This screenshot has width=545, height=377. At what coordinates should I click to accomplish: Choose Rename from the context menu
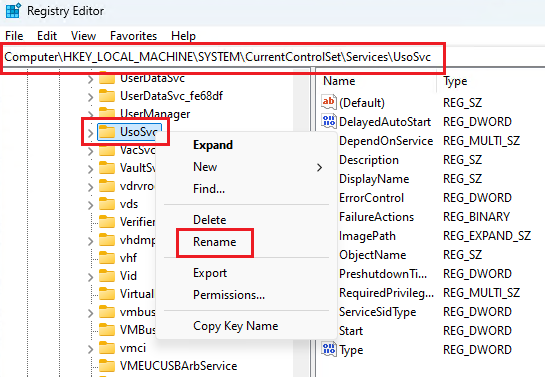click(214, 242)
